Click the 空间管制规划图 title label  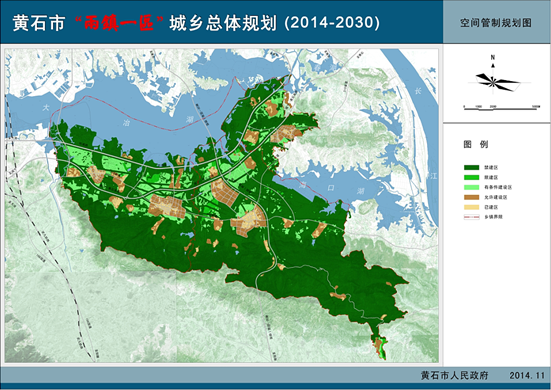click(496, 23)
